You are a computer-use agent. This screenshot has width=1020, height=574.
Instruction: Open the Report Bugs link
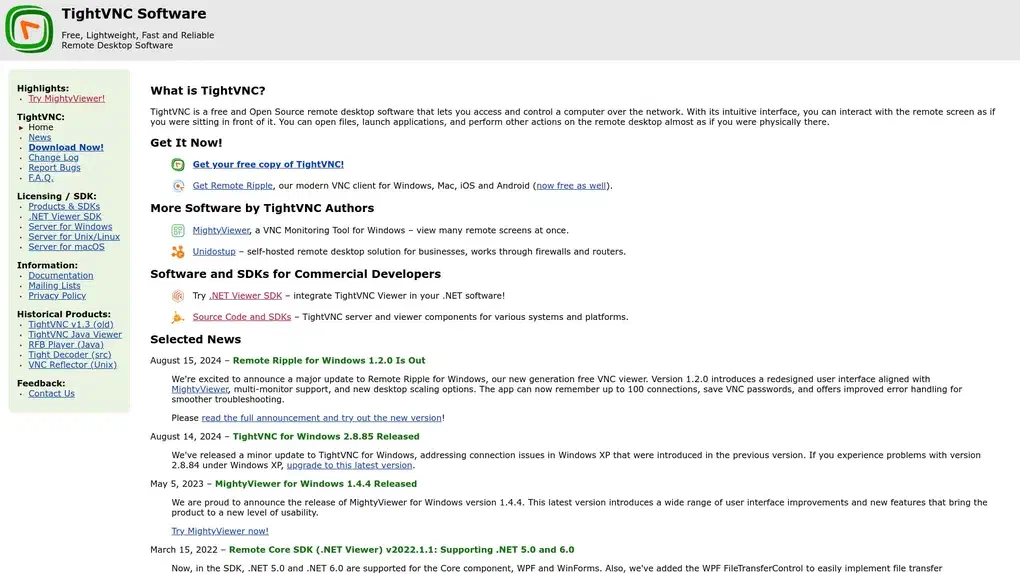click(x=54, y=167)
